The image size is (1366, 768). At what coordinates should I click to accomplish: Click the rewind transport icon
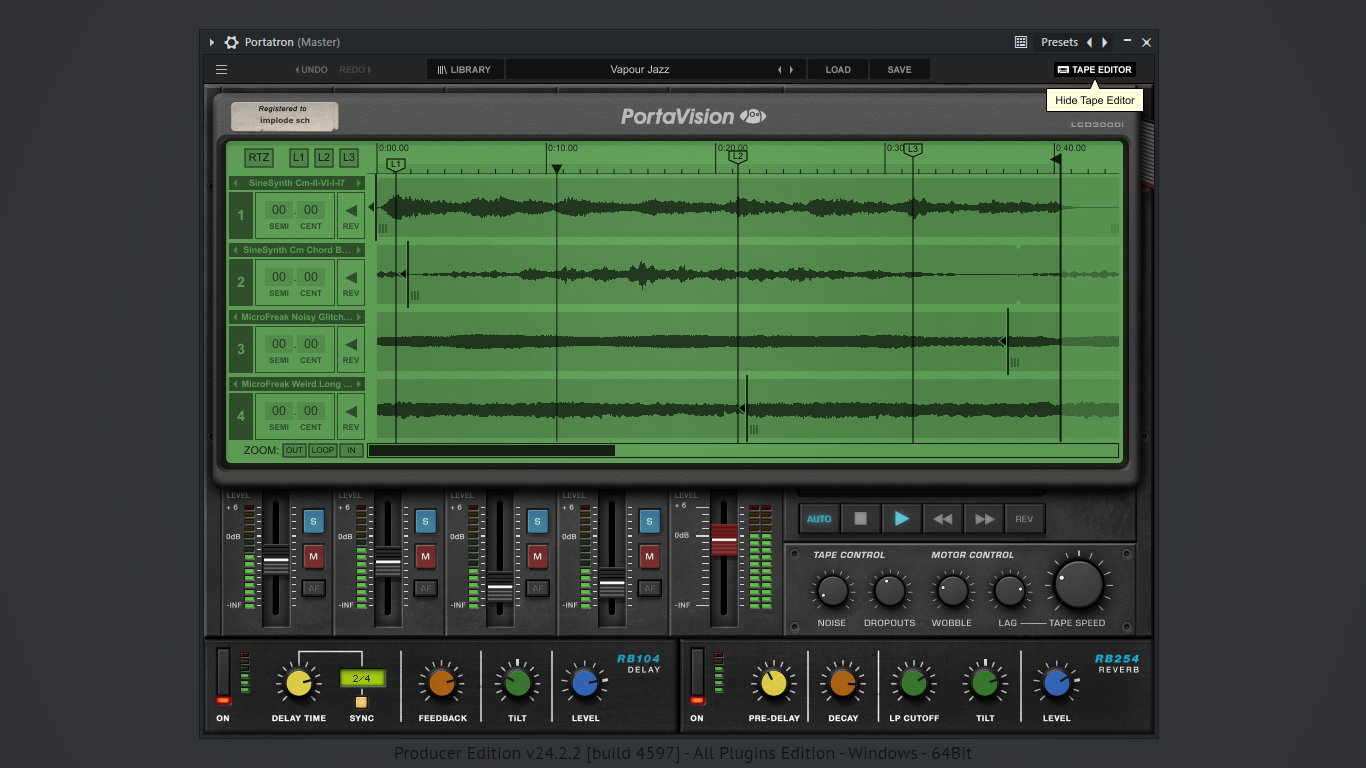[942, 519]
